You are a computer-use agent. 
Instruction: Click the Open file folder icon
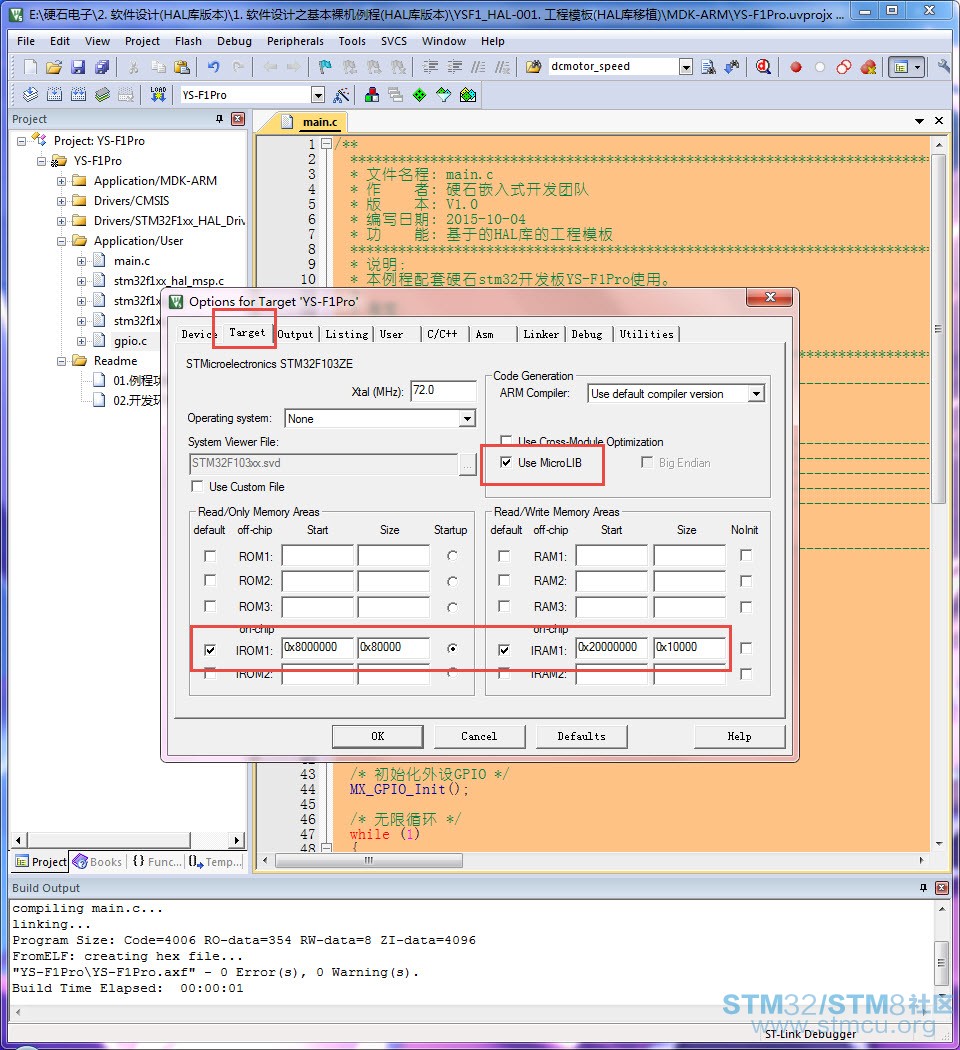click(54, 66)
